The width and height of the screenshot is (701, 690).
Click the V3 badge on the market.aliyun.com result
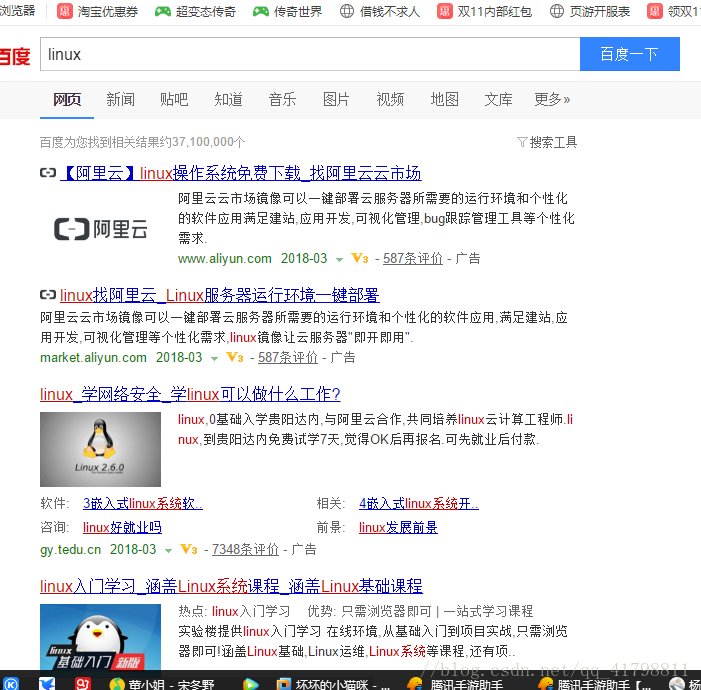pos(235,358)
